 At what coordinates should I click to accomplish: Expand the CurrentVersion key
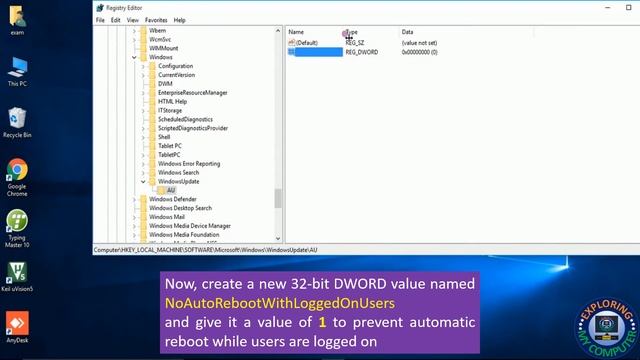(x=143, y=75)
